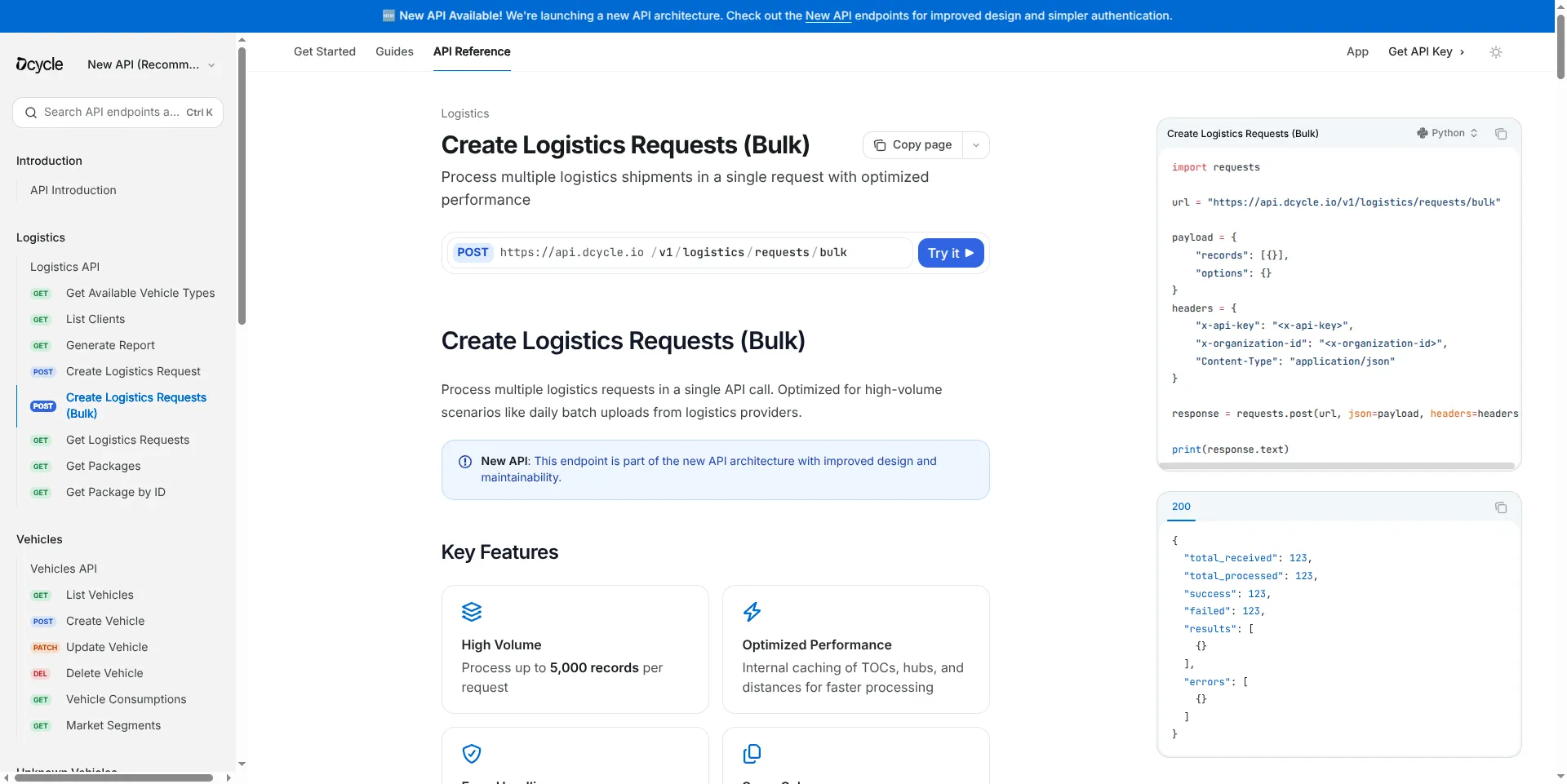Image resolution: width=1567 pixels, height=784 pixels.
Task: Open the API Introduction page
Action: click(x=72, y=190)
